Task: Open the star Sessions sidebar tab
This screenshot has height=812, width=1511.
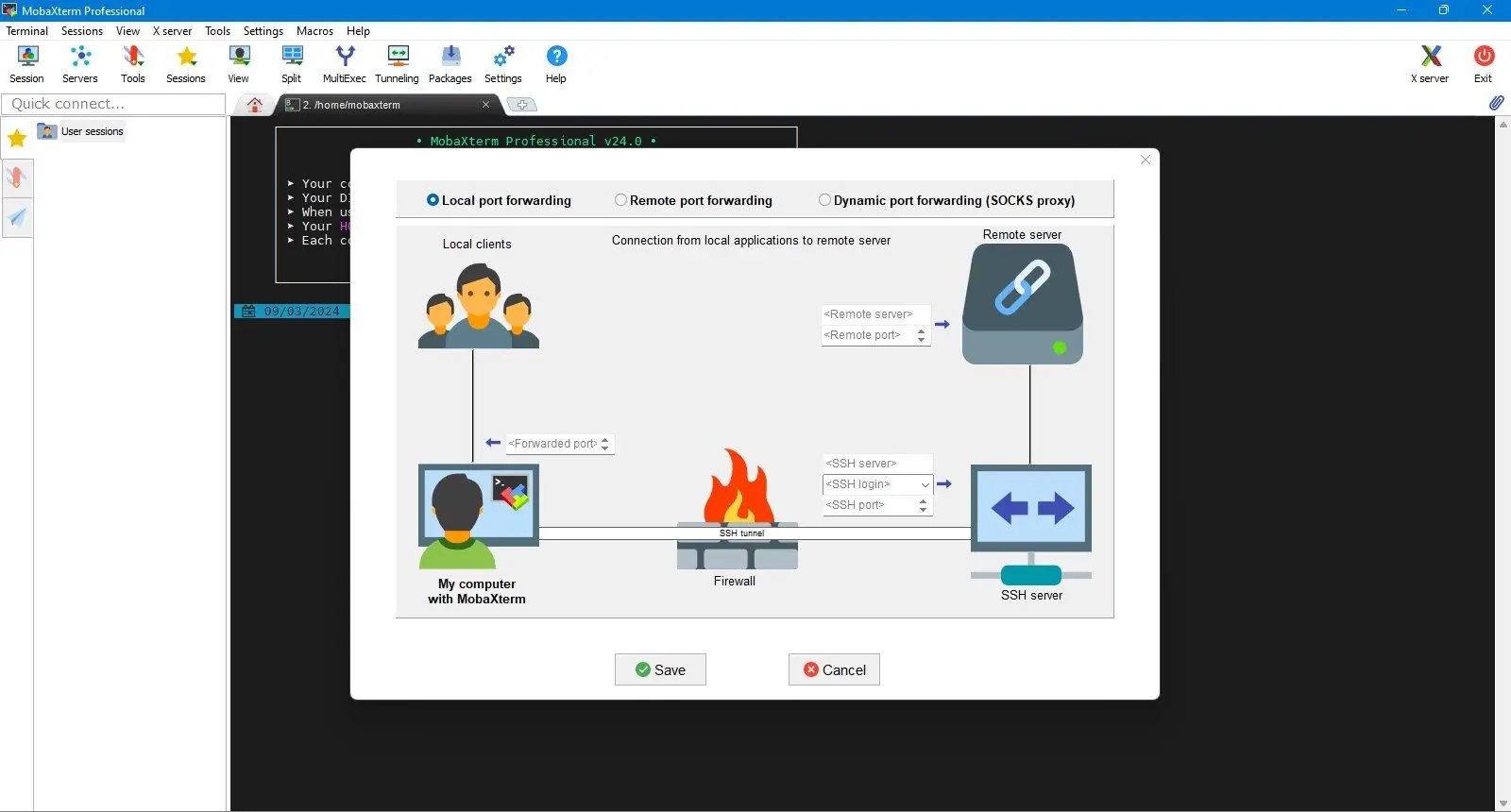Action: tap(17, 140)
